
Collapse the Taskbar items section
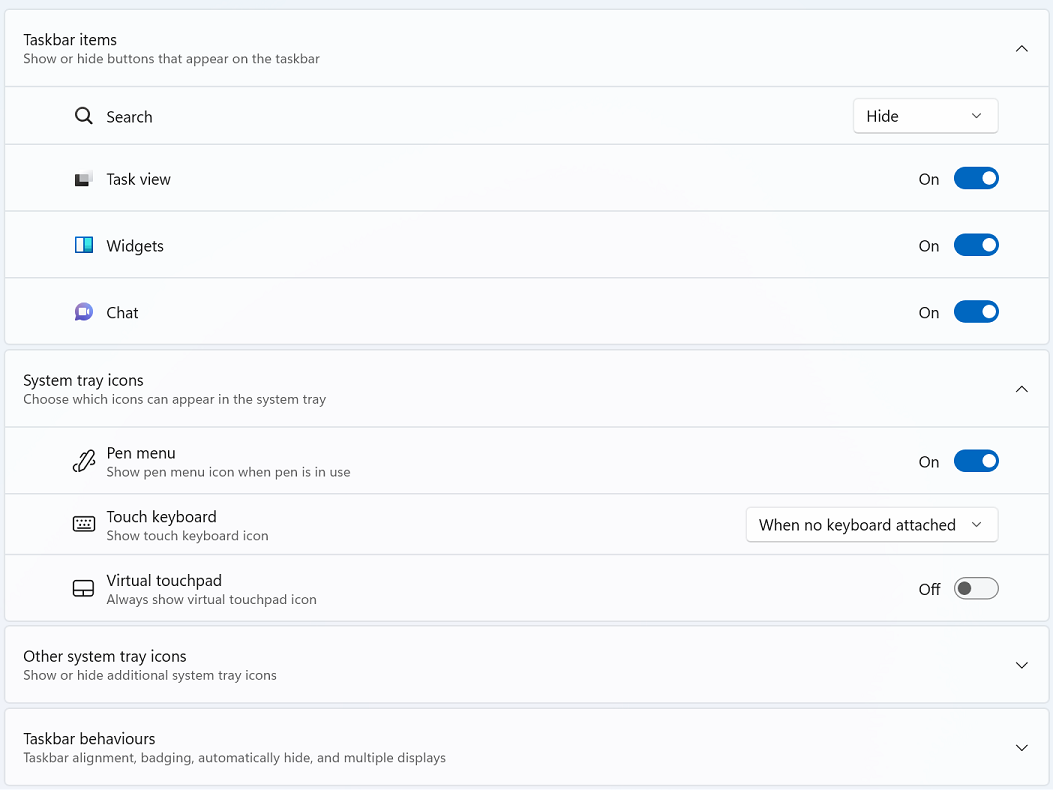(1021, 48)
